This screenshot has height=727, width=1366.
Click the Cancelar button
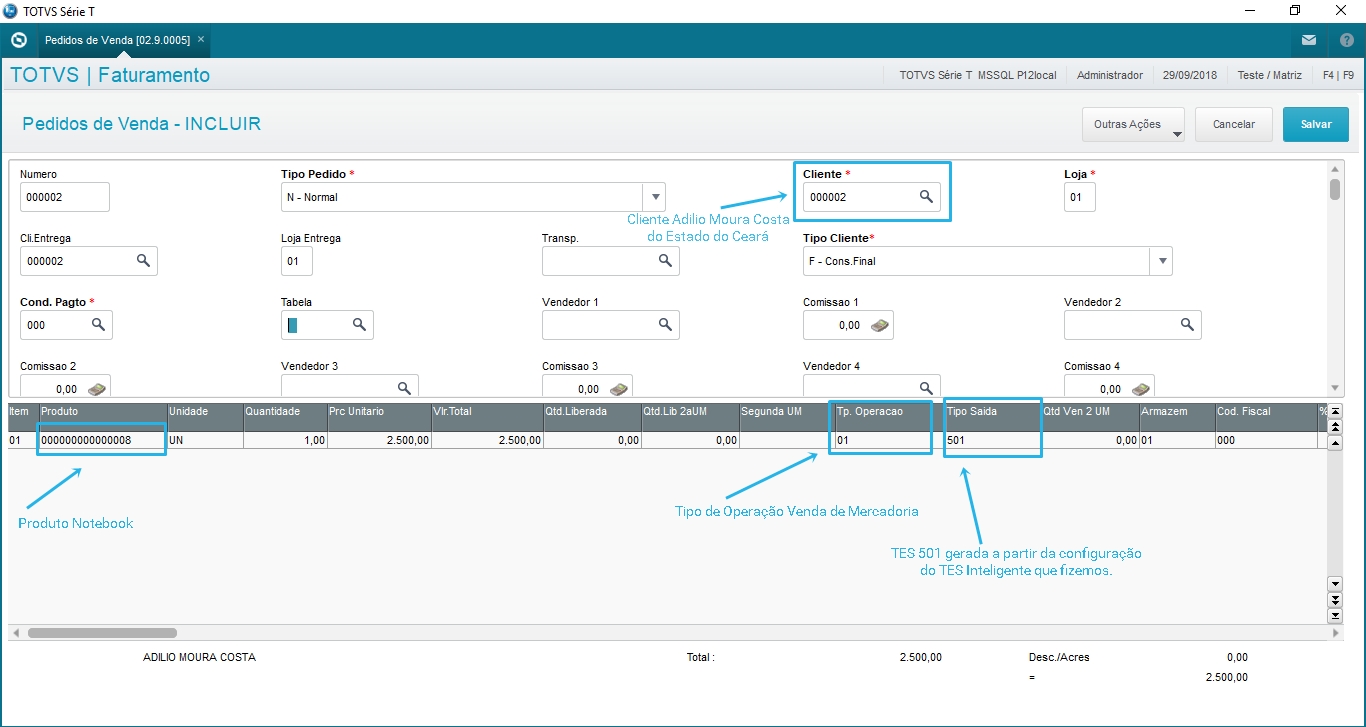[1233, 124]
